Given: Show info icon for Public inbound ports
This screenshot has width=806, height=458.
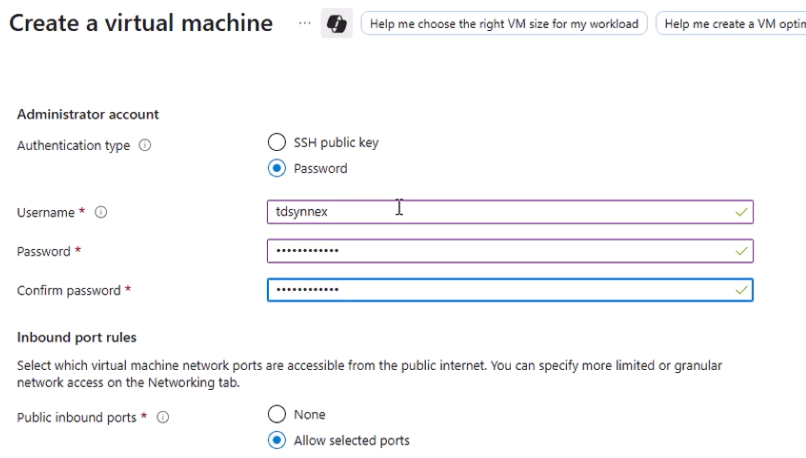Looking at the screenshot, I should pos(162,417).
